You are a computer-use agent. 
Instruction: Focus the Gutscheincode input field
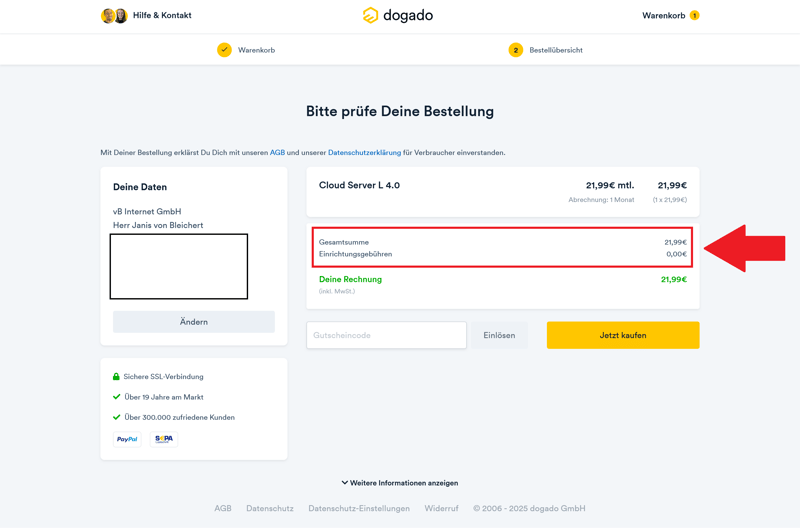tap(386, 335)
